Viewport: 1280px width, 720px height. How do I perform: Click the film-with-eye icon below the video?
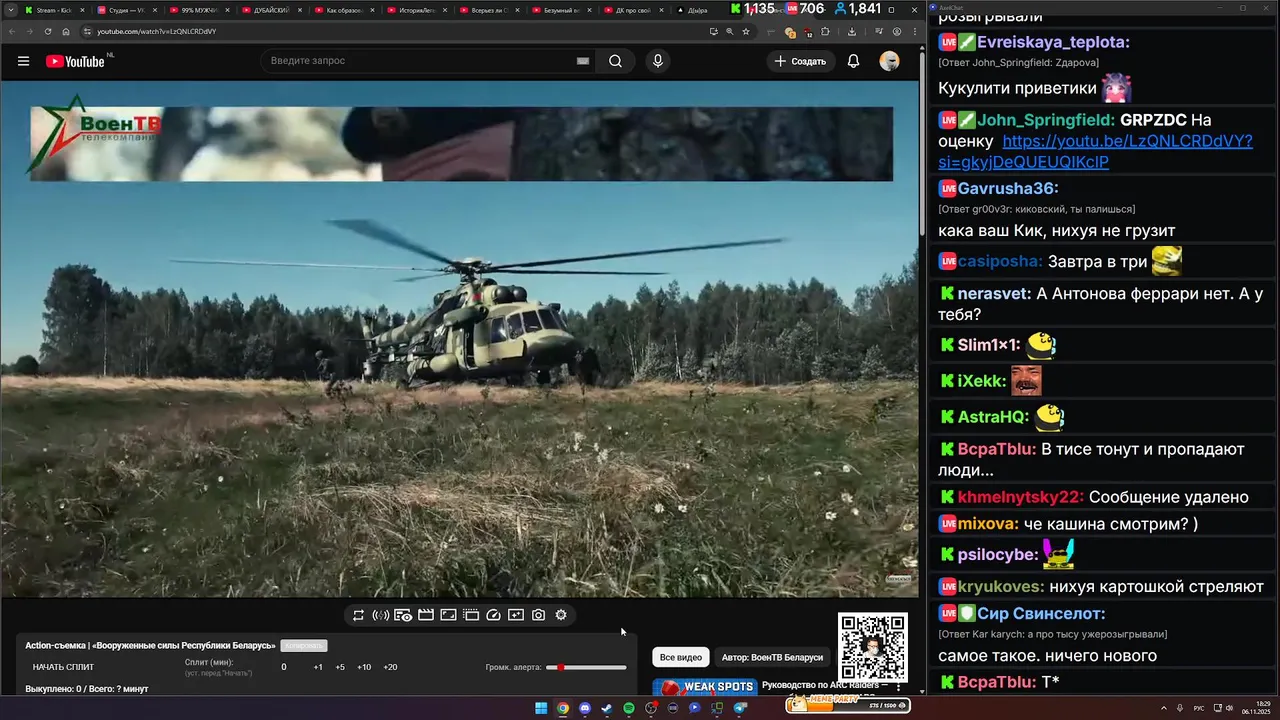[x=403, y=615]
